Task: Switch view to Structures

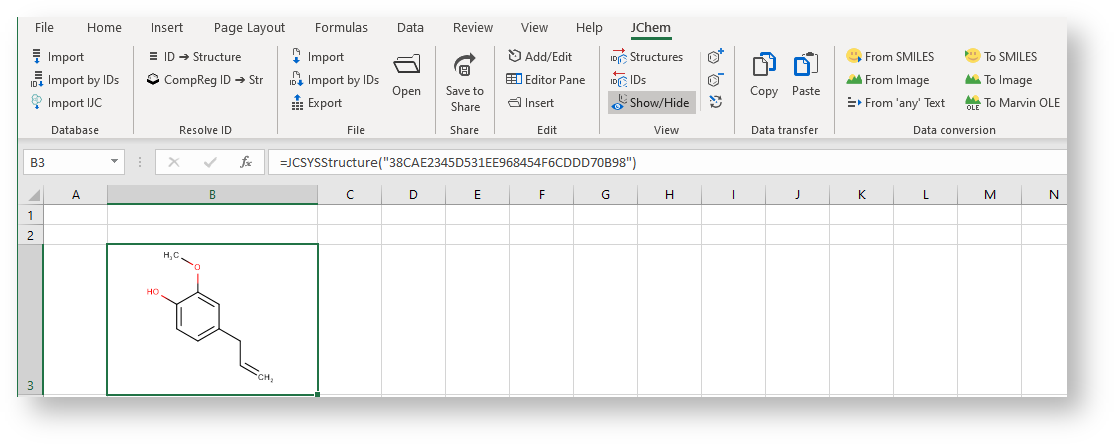Action: pyautogui.click(x=647, y=57)
